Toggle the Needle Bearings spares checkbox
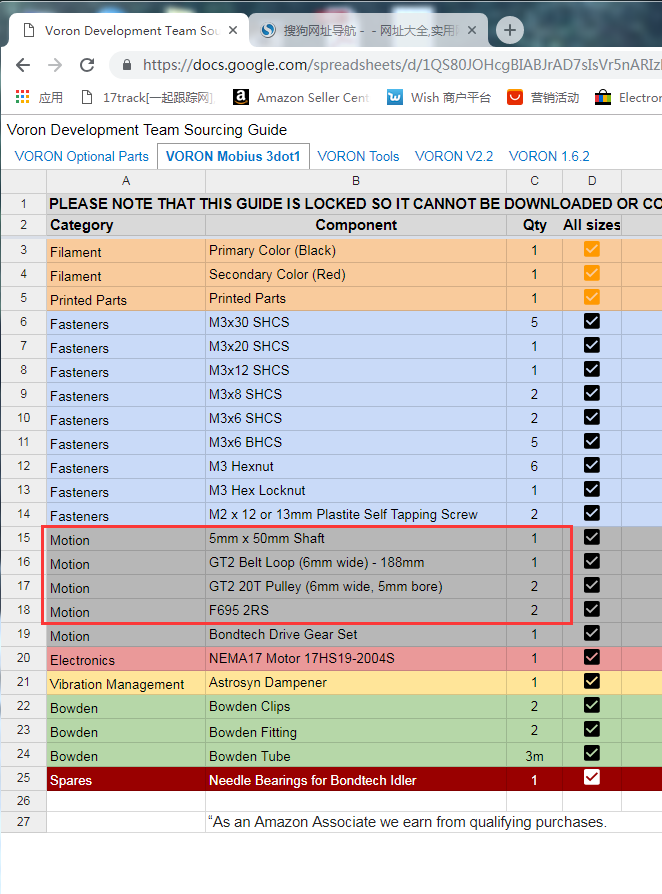Screen dimensions: 662x894 (x=591, y=777)
